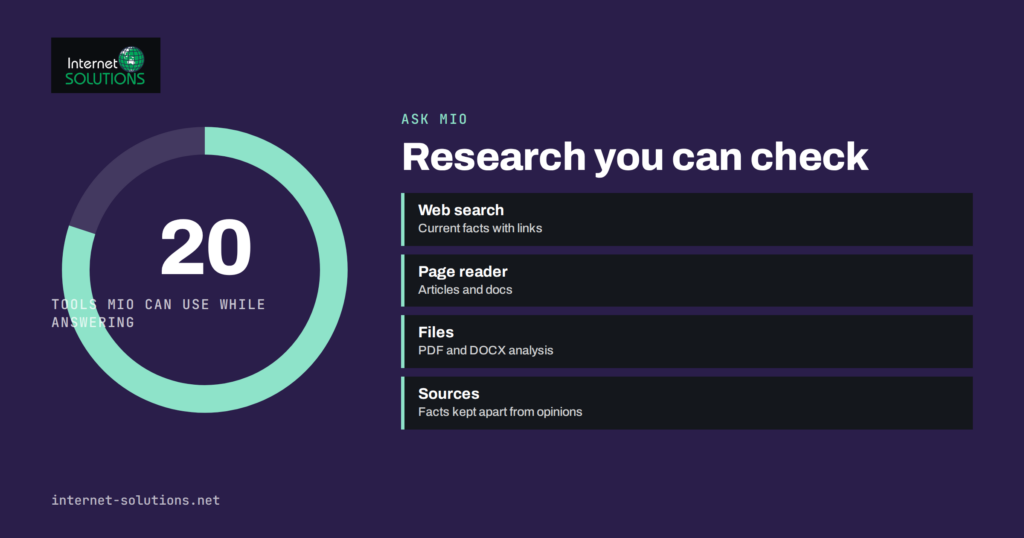This screenshot has height=538, width=1024.
Task: Click the 'ASK MIO' label
Action: pos(434,119)
